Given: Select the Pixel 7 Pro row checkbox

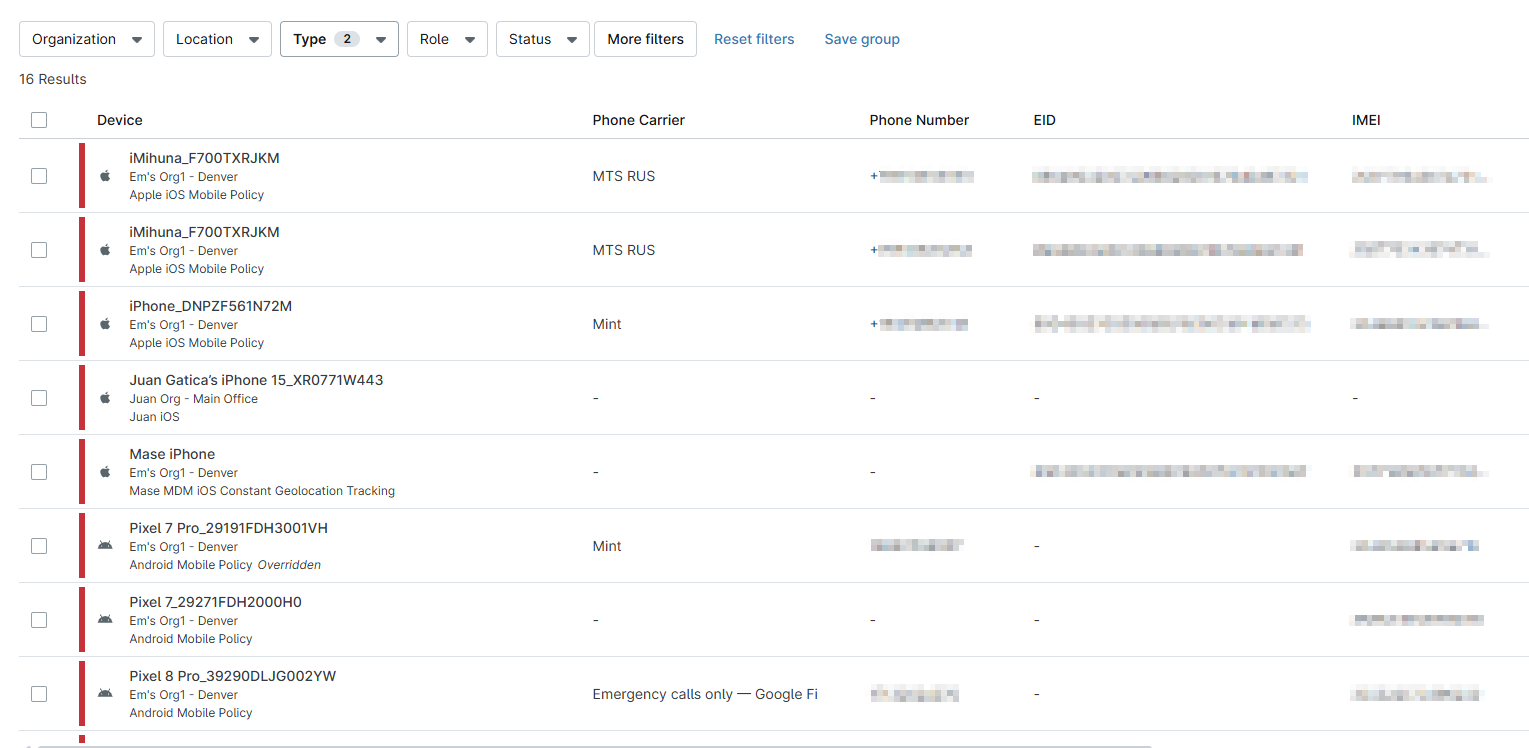Looking at the screenshot, I should 39,546.
